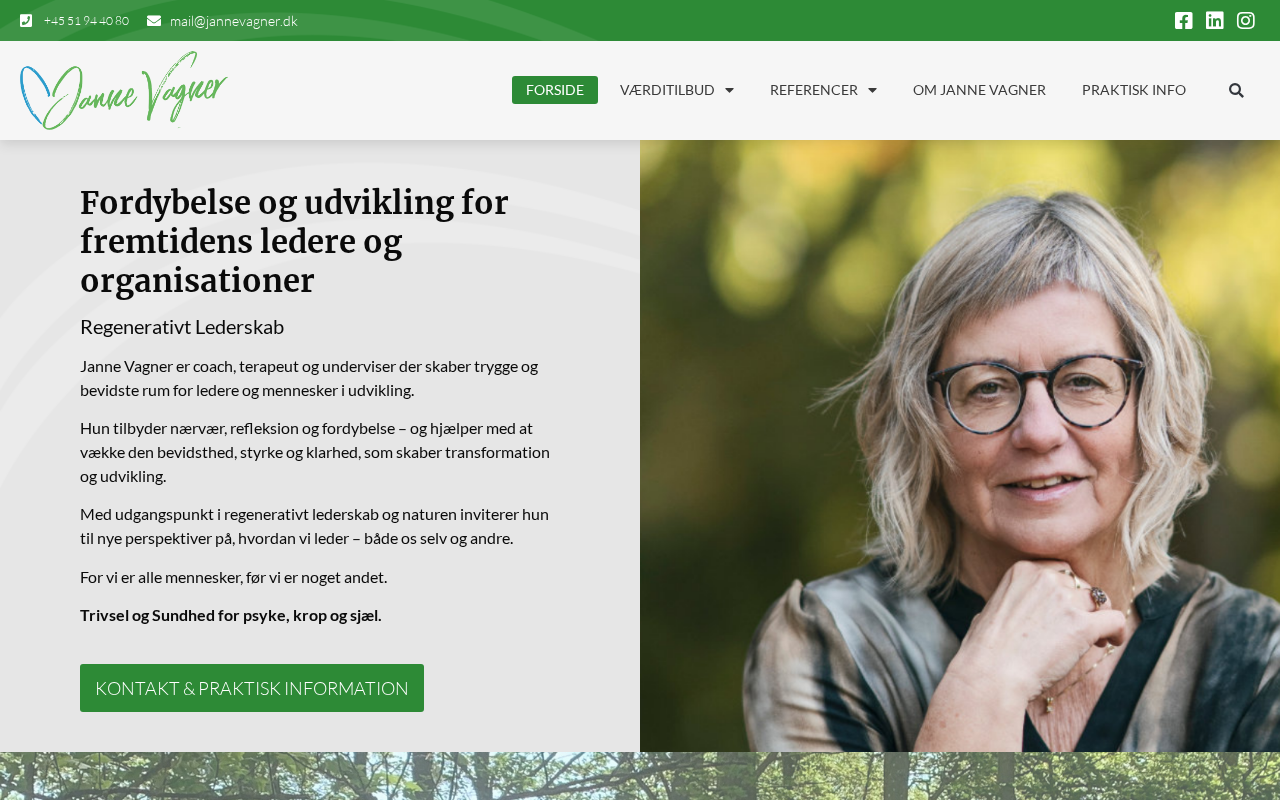The width and height of the screenshot is (1280, 800).
Task: Click the portrait photo of Janne
Action: pyautogui.click(x=960, y=446)
